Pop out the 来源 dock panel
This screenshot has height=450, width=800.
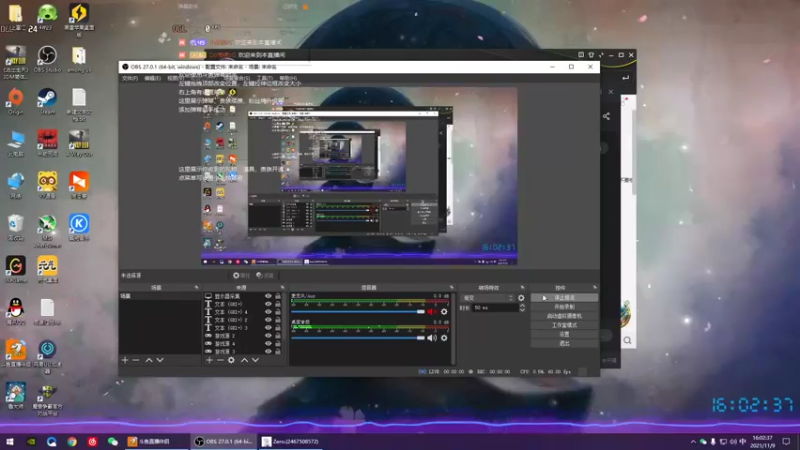click(282, 288)
